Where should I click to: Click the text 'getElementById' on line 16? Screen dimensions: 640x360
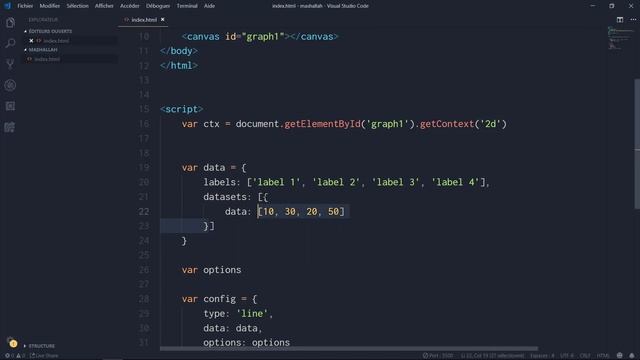322,124
